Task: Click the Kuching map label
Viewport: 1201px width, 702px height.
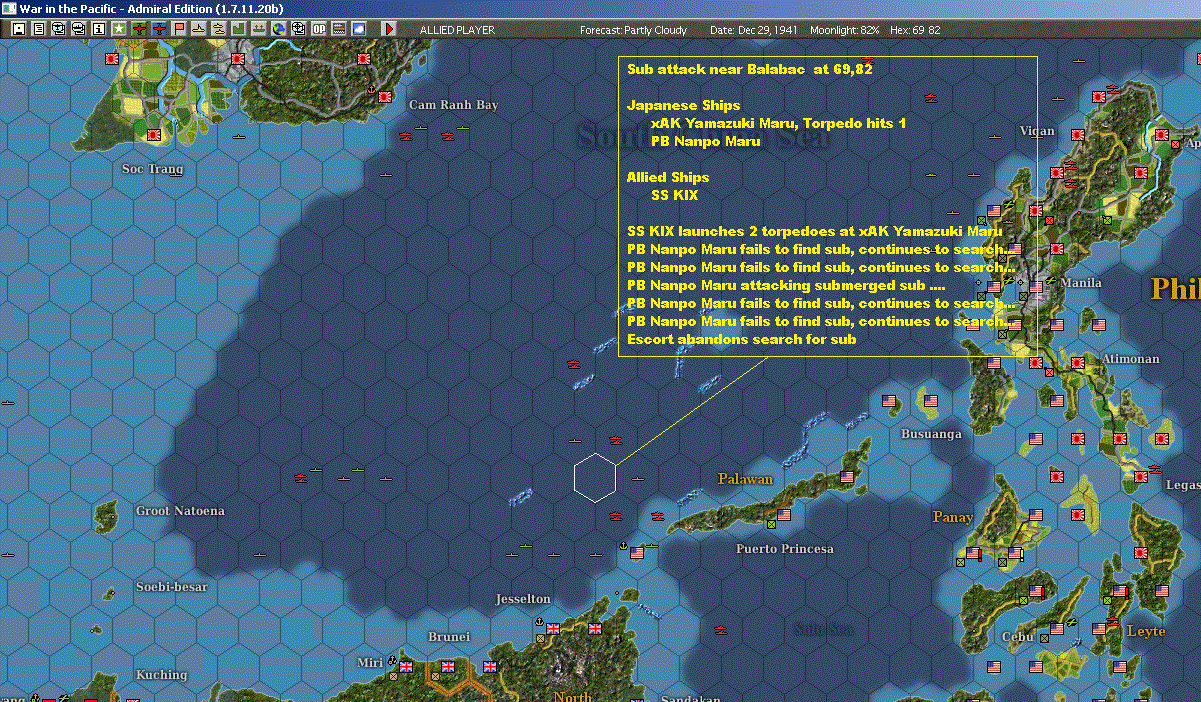Action: point(162,675)
